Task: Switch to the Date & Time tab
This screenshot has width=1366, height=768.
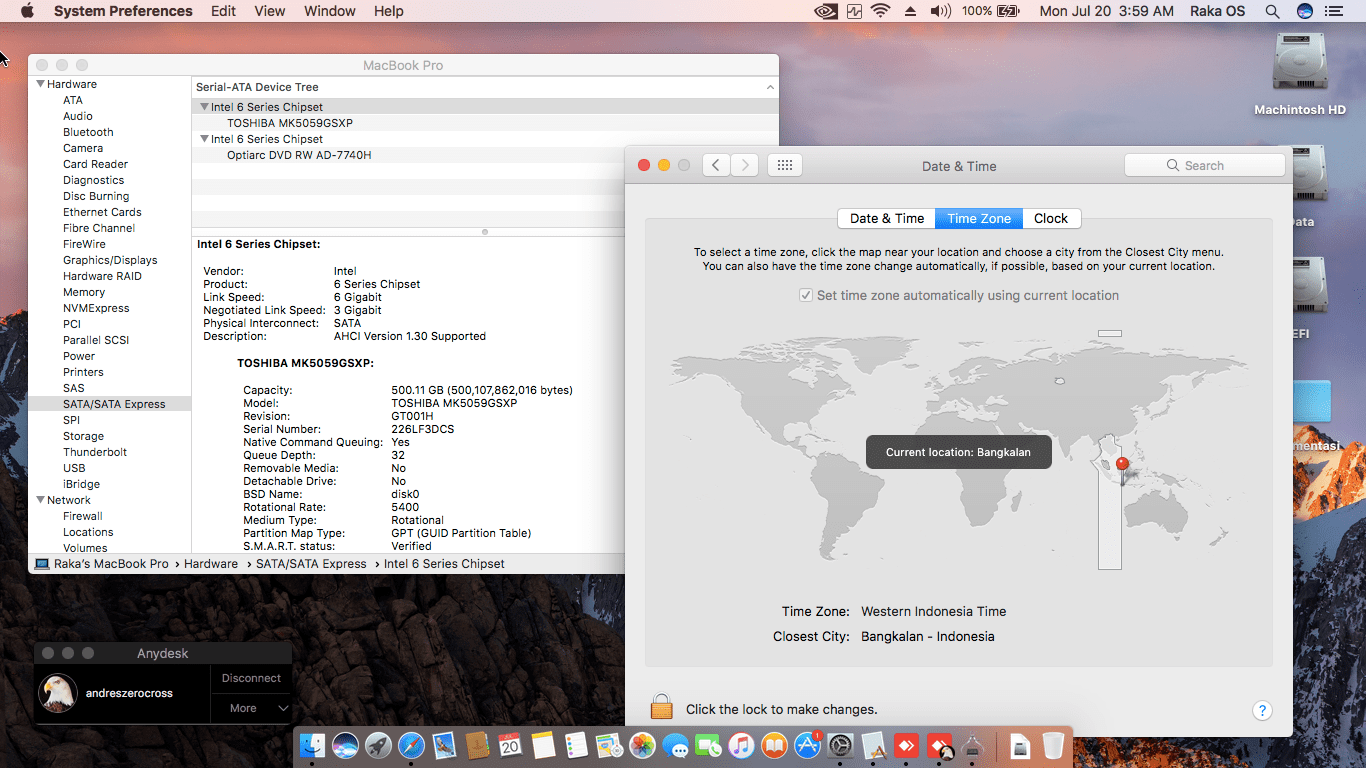Action: click(887, 218)
